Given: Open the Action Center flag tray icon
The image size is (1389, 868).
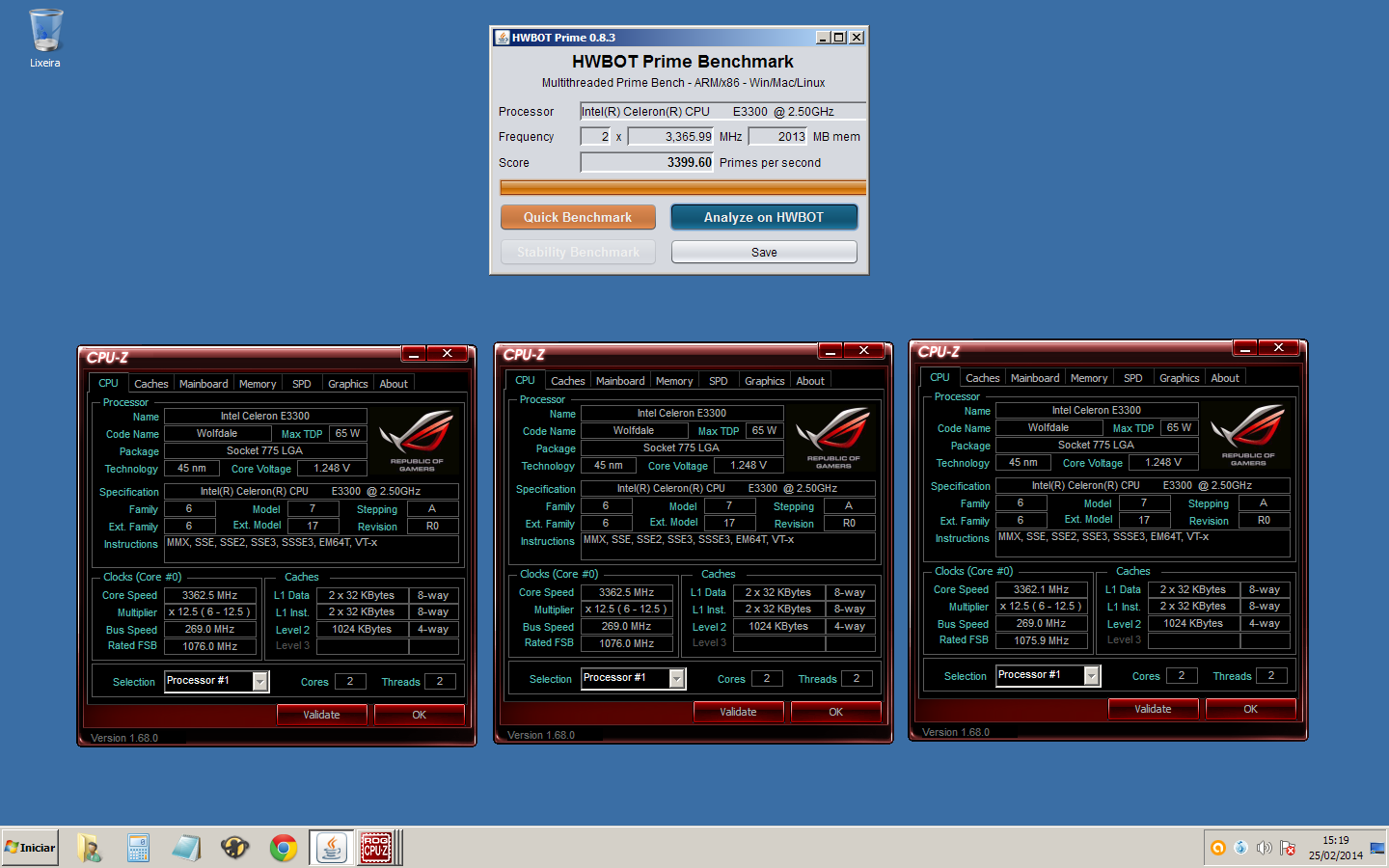Looking at the screenshot, I should click(1287, 848).
